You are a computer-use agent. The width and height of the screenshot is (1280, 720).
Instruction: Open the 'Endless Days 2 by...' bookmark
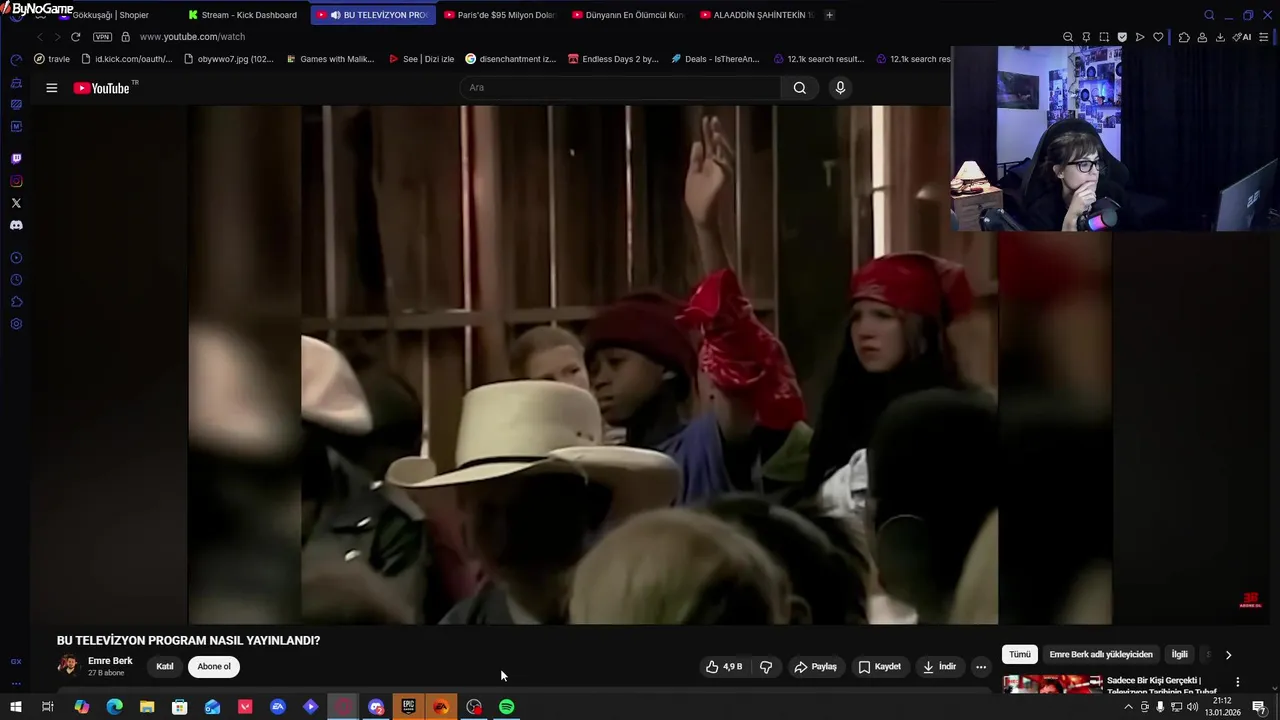pos(613,59)
